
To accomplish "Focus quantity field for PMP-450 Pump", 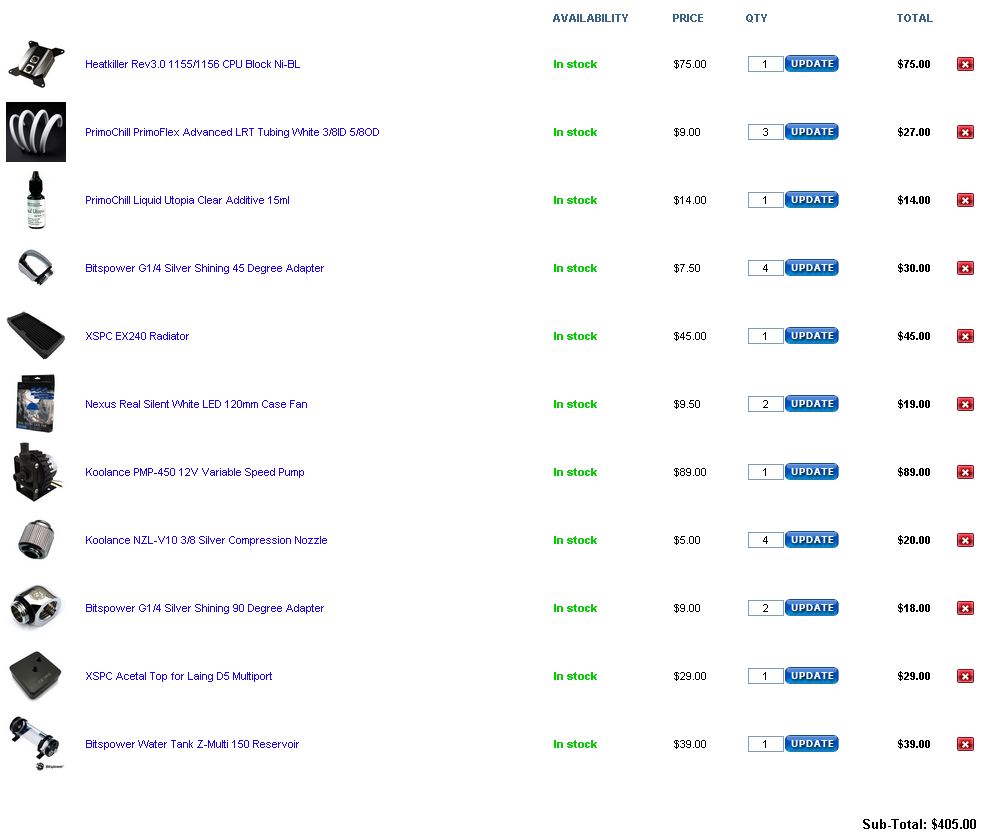I will coord(765,472).
